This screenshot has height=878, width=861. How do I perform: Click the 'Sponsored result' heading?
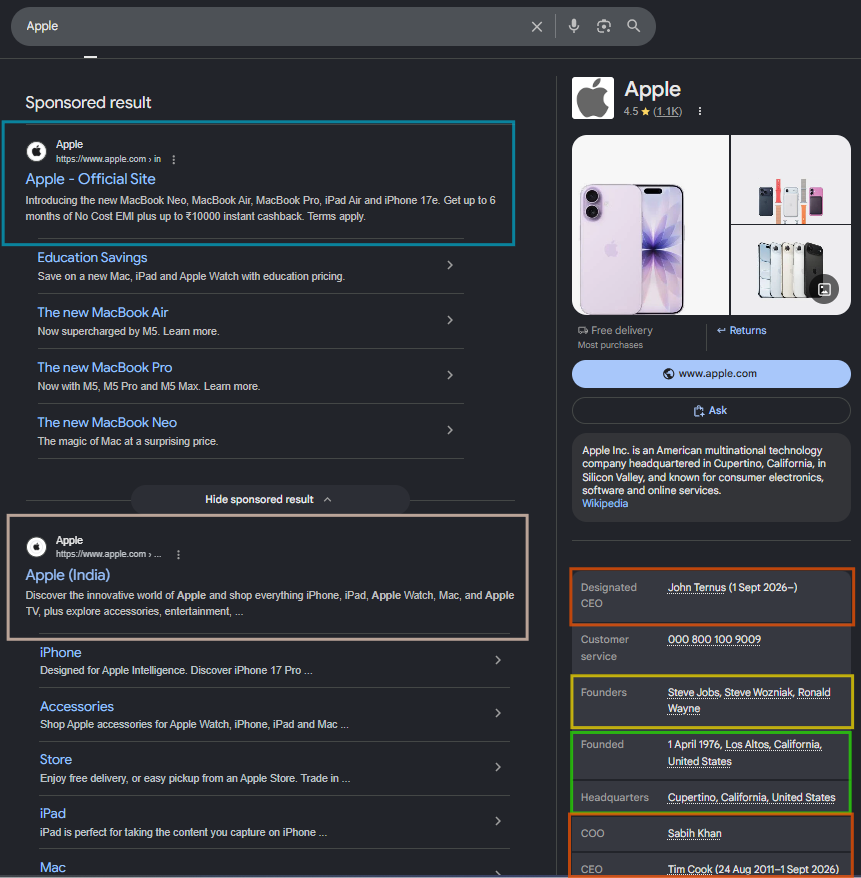(88, 102)
